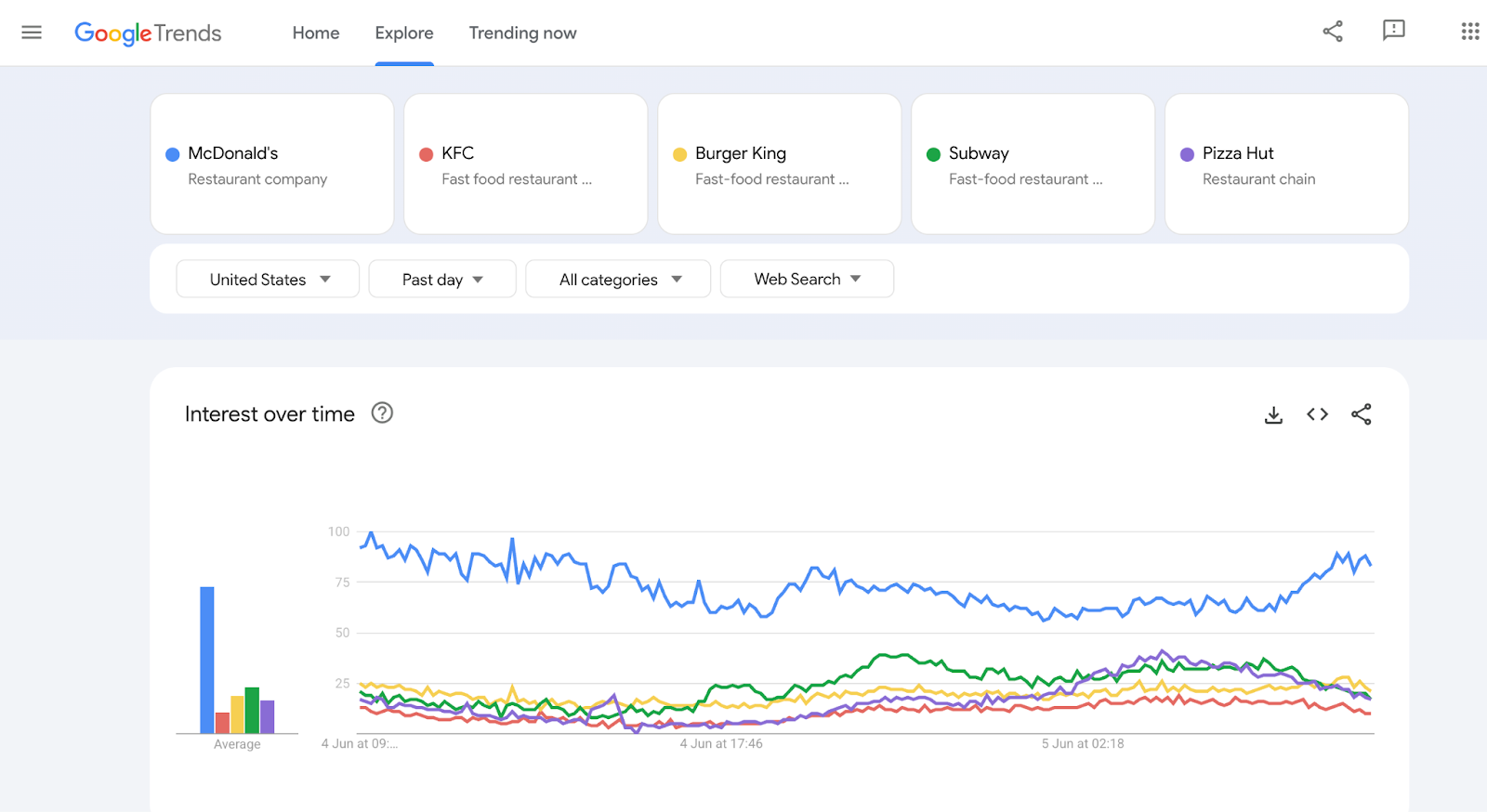Click the 100 y-axis value
This screenshot has width=1487, height=812.
338,531
